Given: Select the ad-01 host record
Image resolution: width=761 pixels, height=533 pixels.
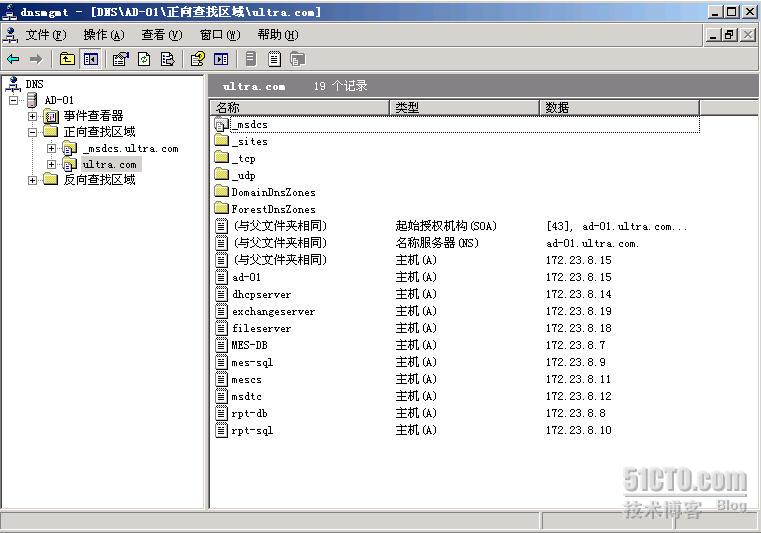Looking at the screenshot, I should (247, 277).
